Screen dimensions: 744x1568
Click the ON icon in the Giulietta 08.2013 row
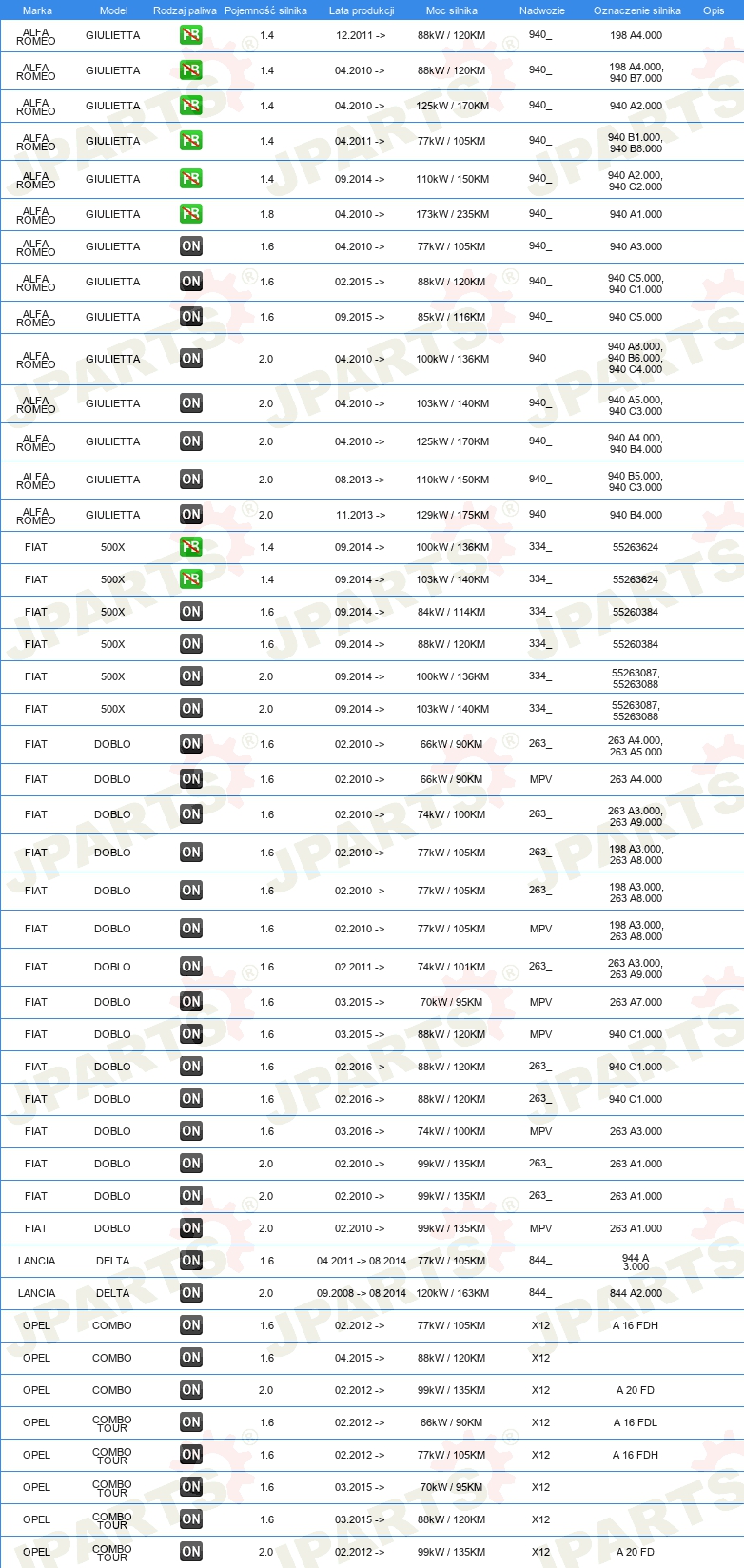click(191, 480)
